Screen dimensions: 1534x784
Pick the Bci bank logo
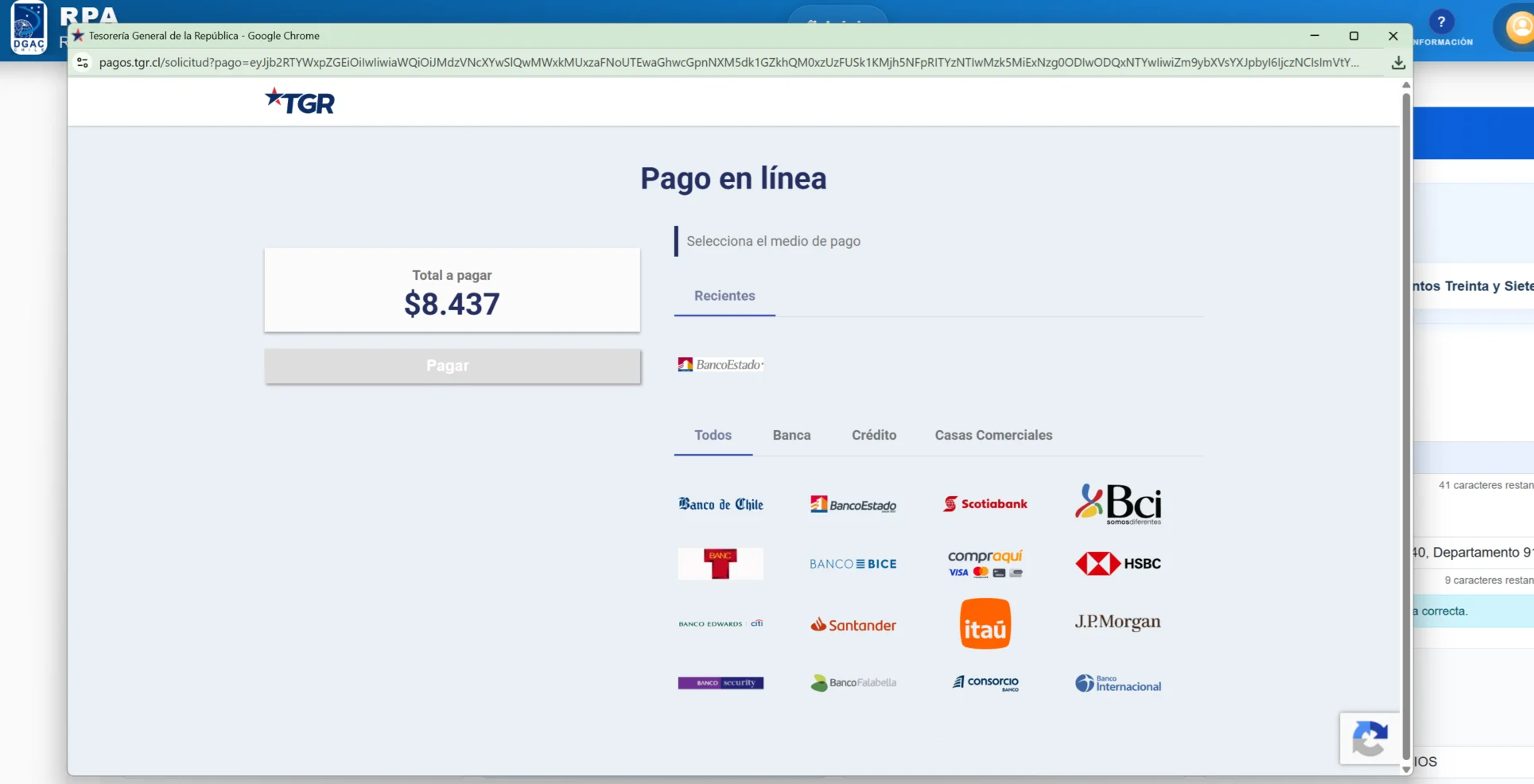click(1118, 504)
